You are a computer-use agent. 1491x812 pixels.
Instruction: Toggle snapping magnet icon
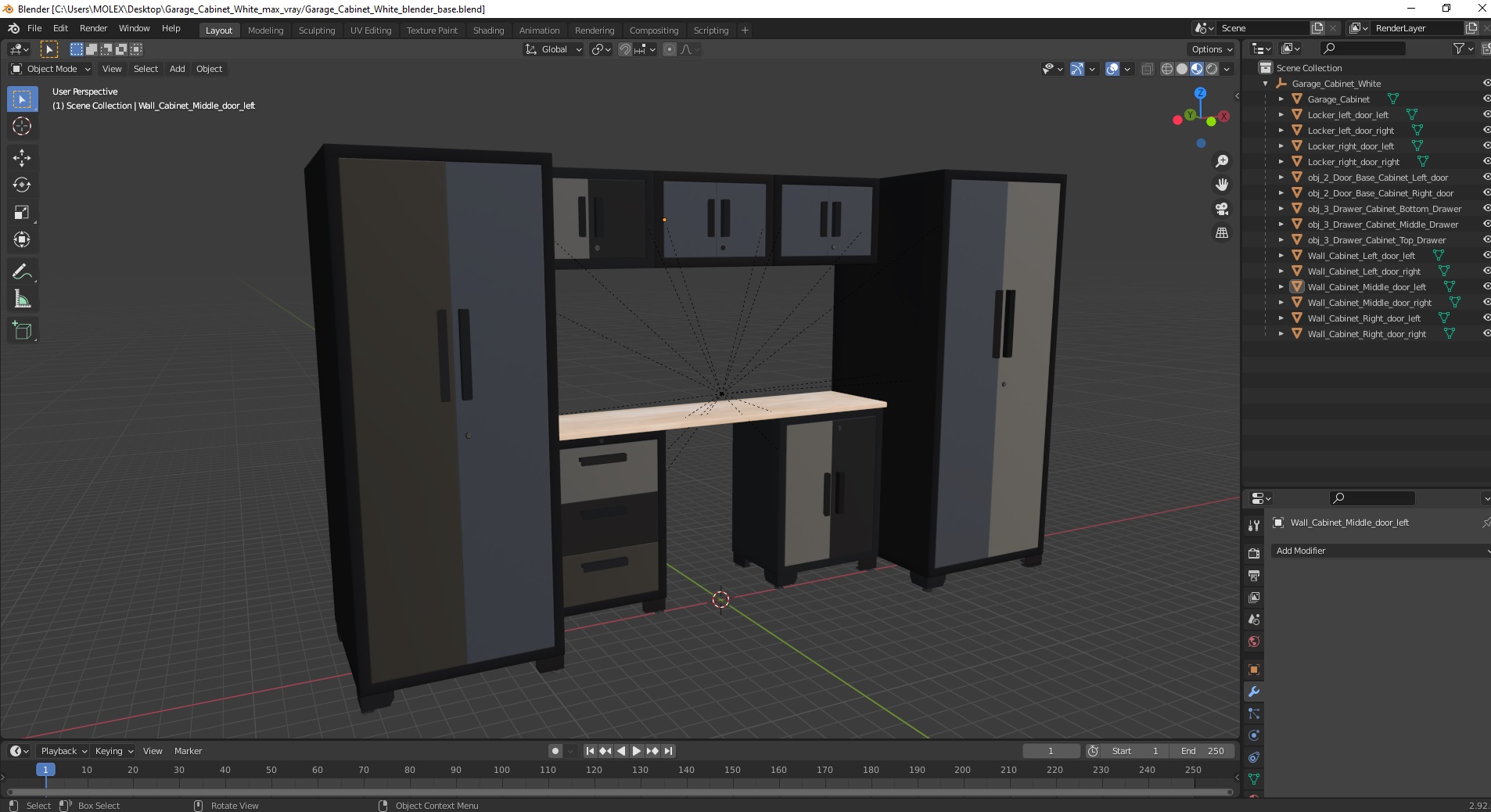625,49
